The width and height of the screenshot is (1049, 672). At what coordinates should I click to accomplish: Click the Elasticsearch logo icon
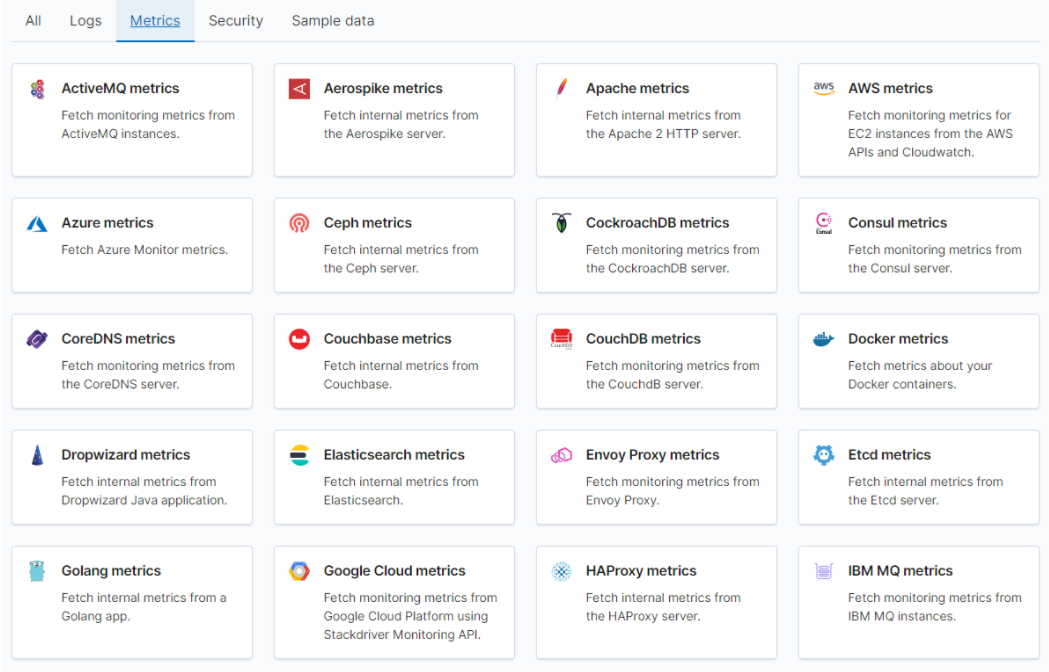coord(299,455)
